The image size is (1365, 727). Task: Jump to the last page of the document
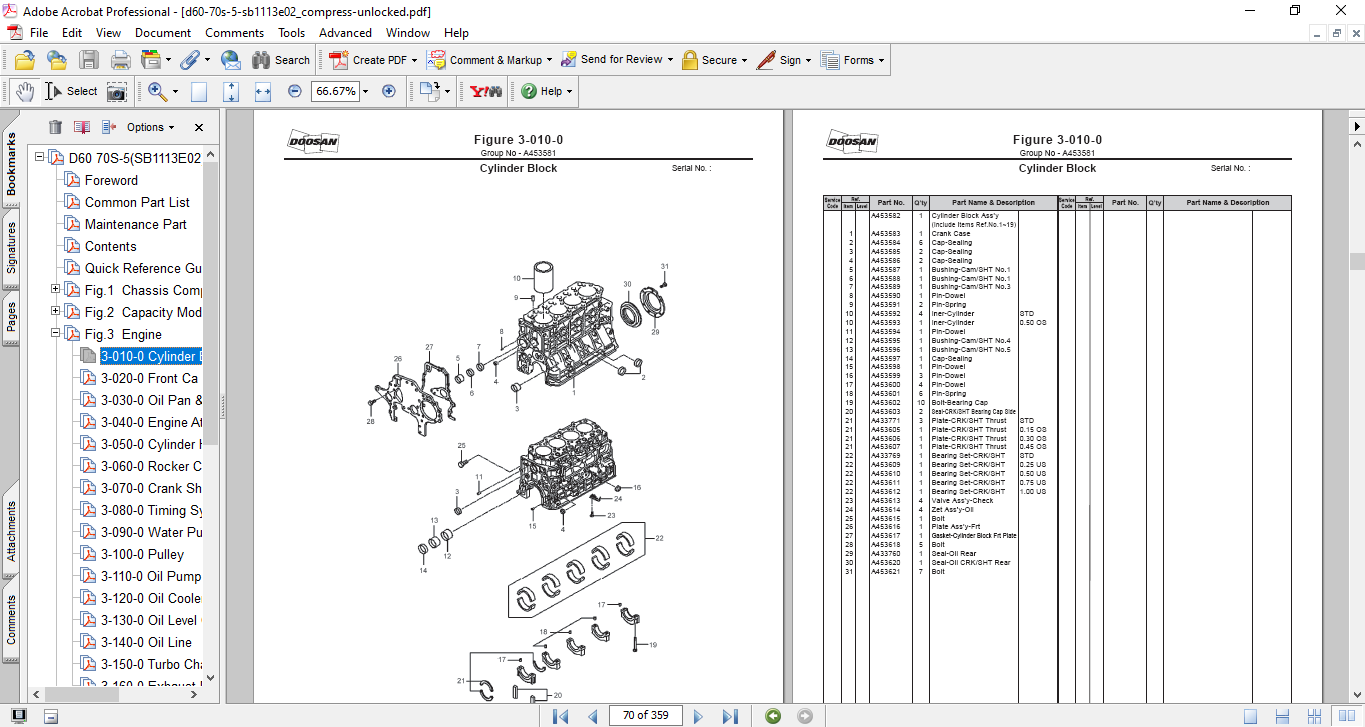click(x=730, y=716)
